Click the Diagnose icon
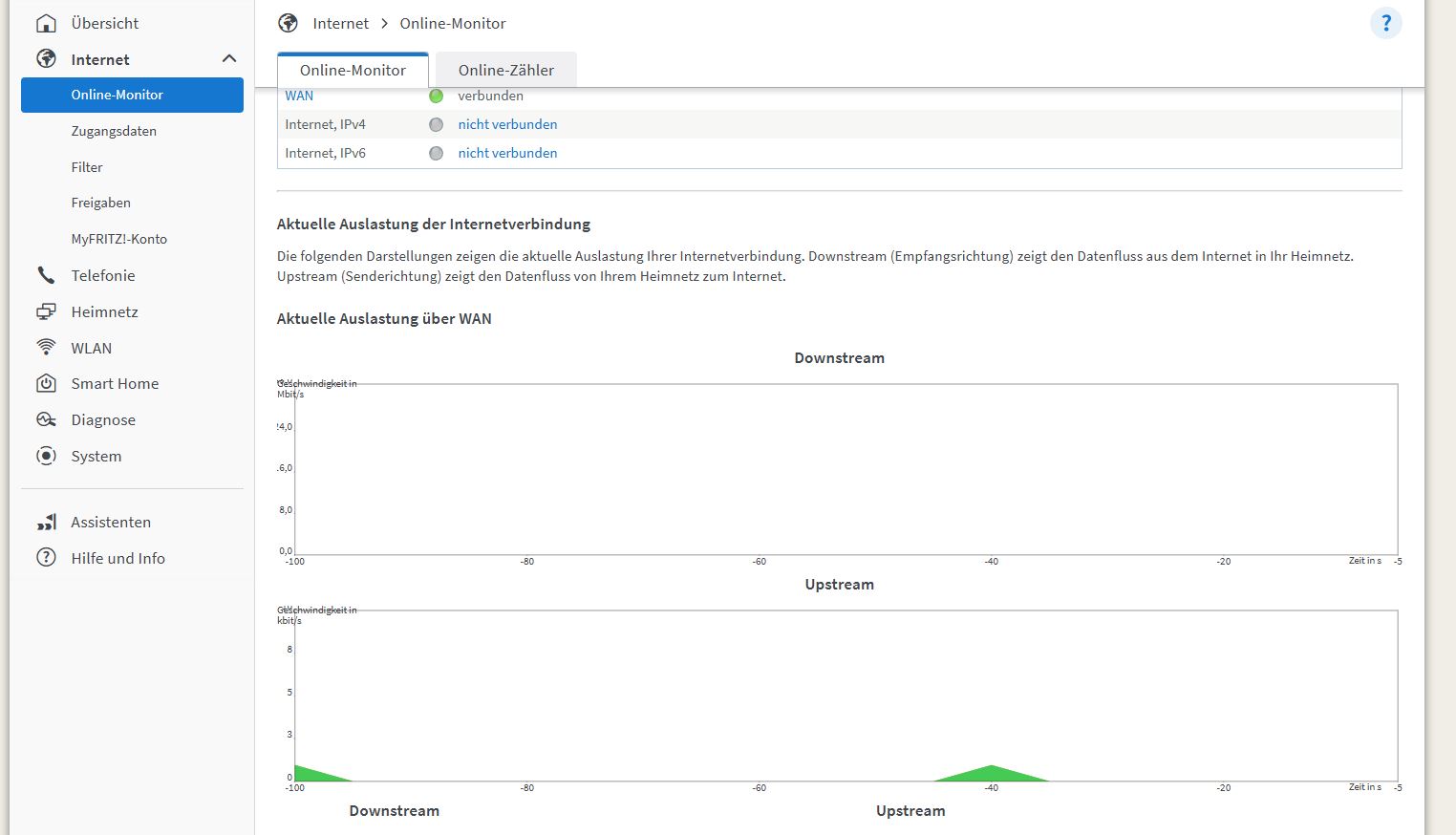The image size is (1456, 835). pyautogui.click(x=46, y=419)
